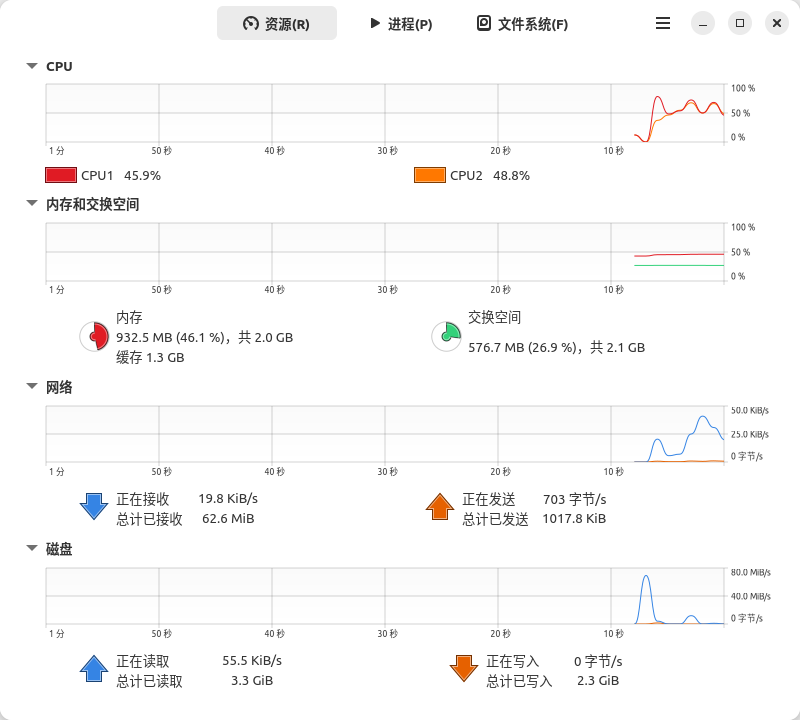
Task: Click the blue network receiving down arrow
Action: click(94, 506)
